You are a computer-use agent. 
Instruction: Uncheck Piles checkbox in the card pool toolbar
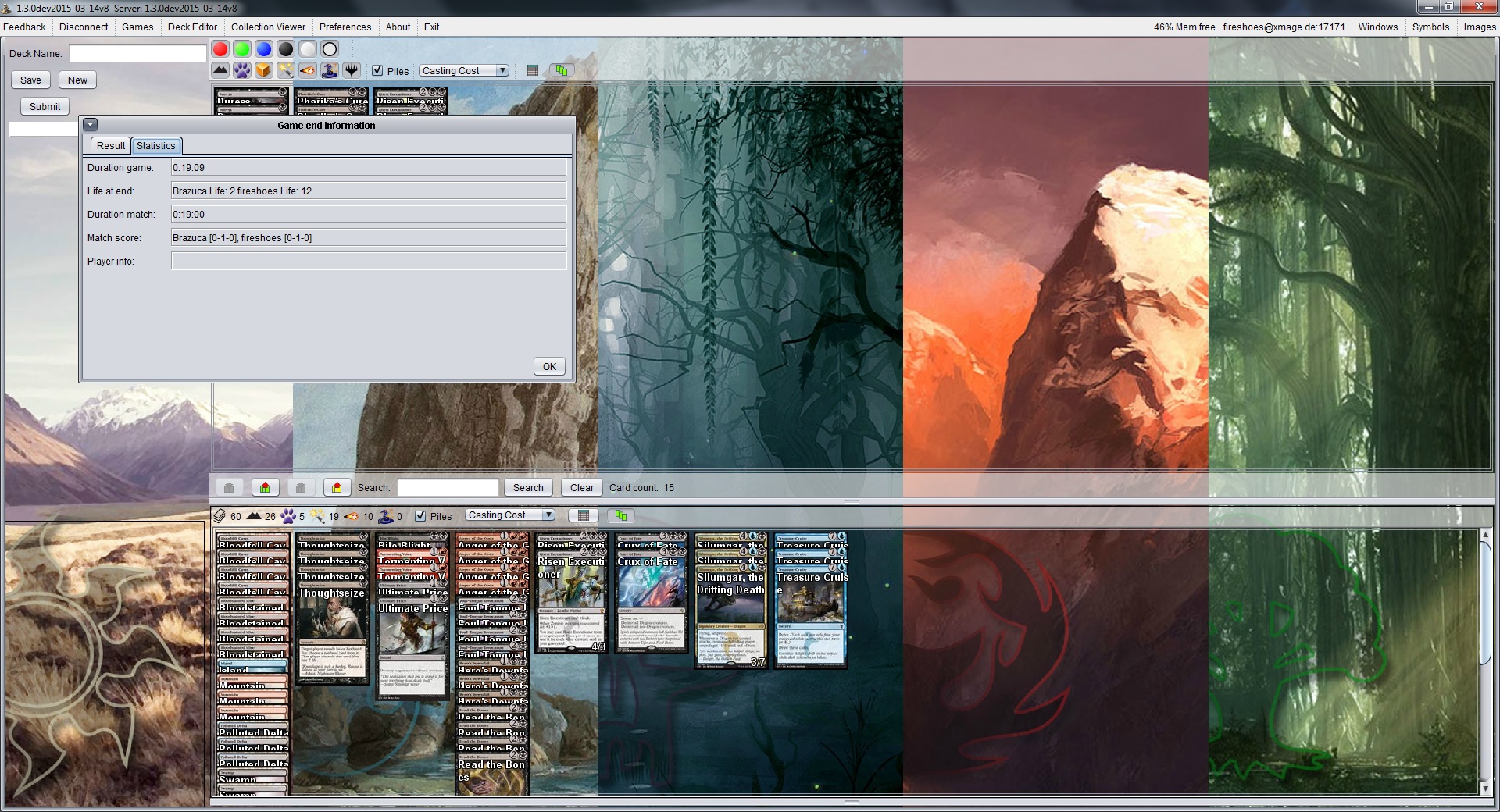tap(377, 70)
